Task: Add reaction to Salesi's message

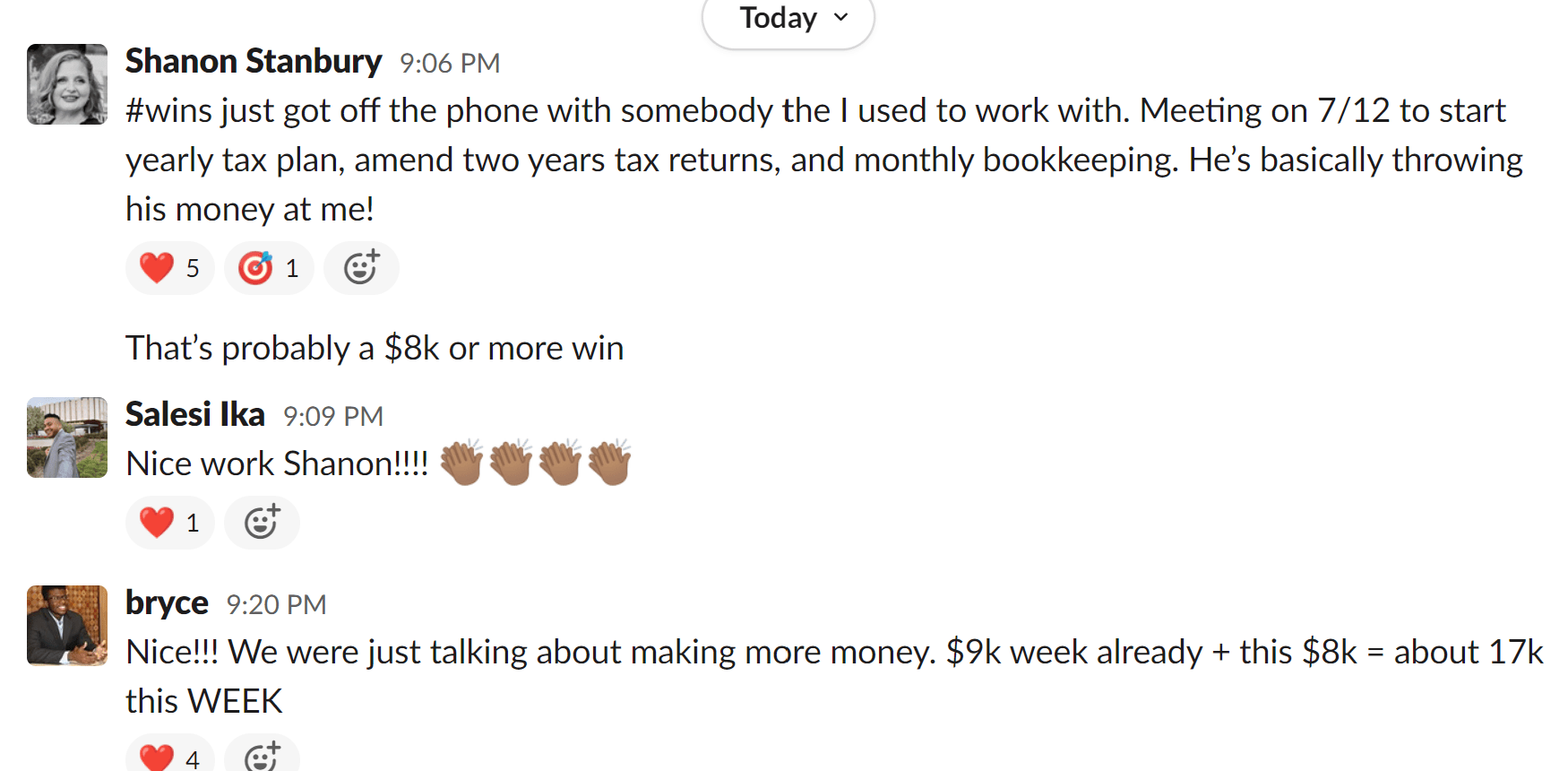Action: 262,523
